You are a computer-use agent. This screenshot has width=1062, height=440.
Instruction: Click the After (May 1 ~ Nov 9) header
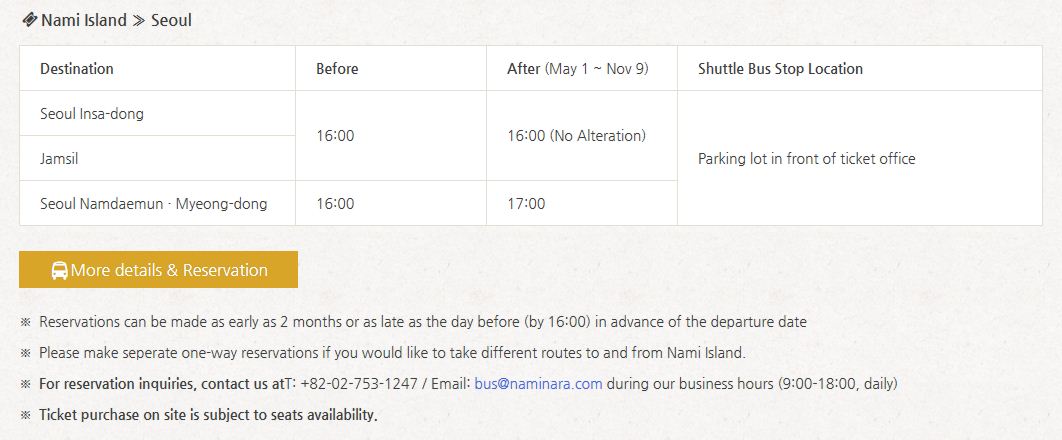point(577,69)
